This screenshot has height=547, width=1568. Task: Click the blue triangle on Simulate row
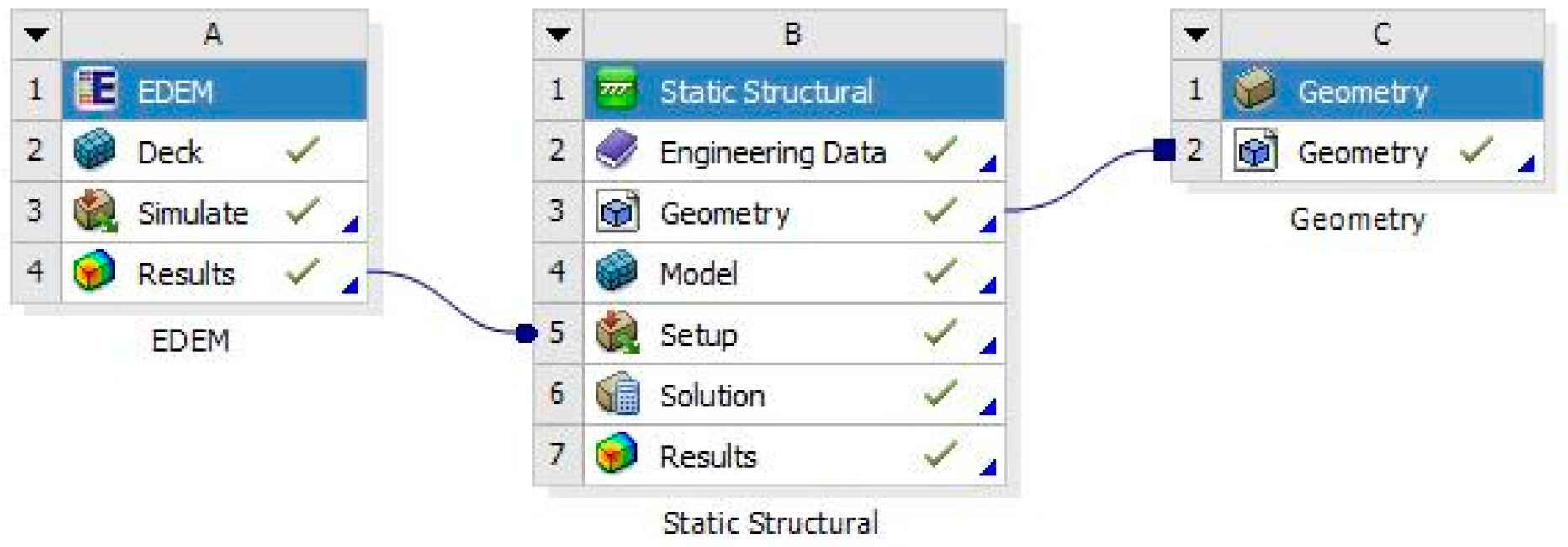click(x=350, y=224)
